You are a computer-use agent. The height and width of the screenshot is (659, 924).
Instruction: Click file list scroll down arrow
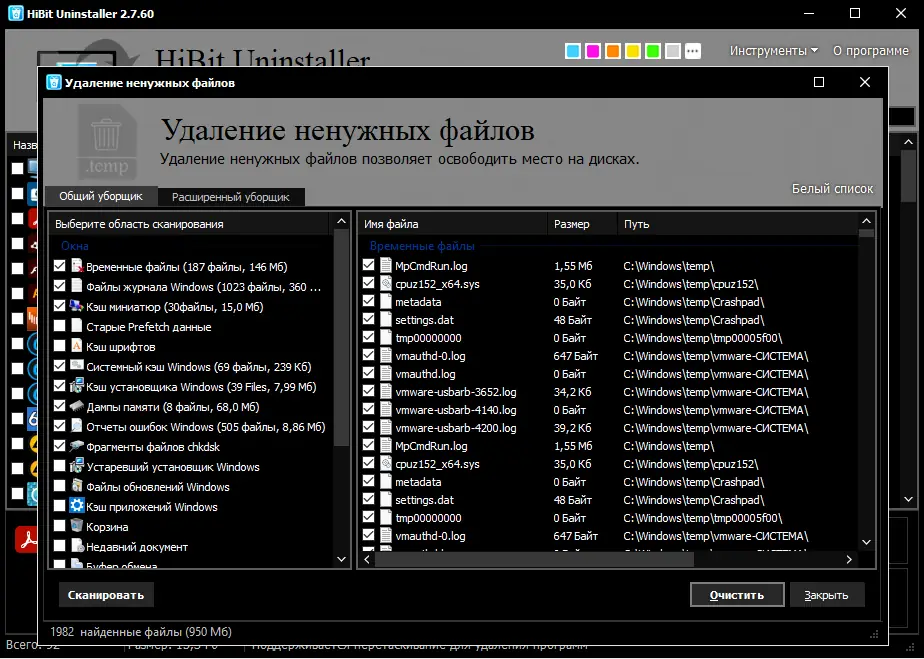coord(866,542)
